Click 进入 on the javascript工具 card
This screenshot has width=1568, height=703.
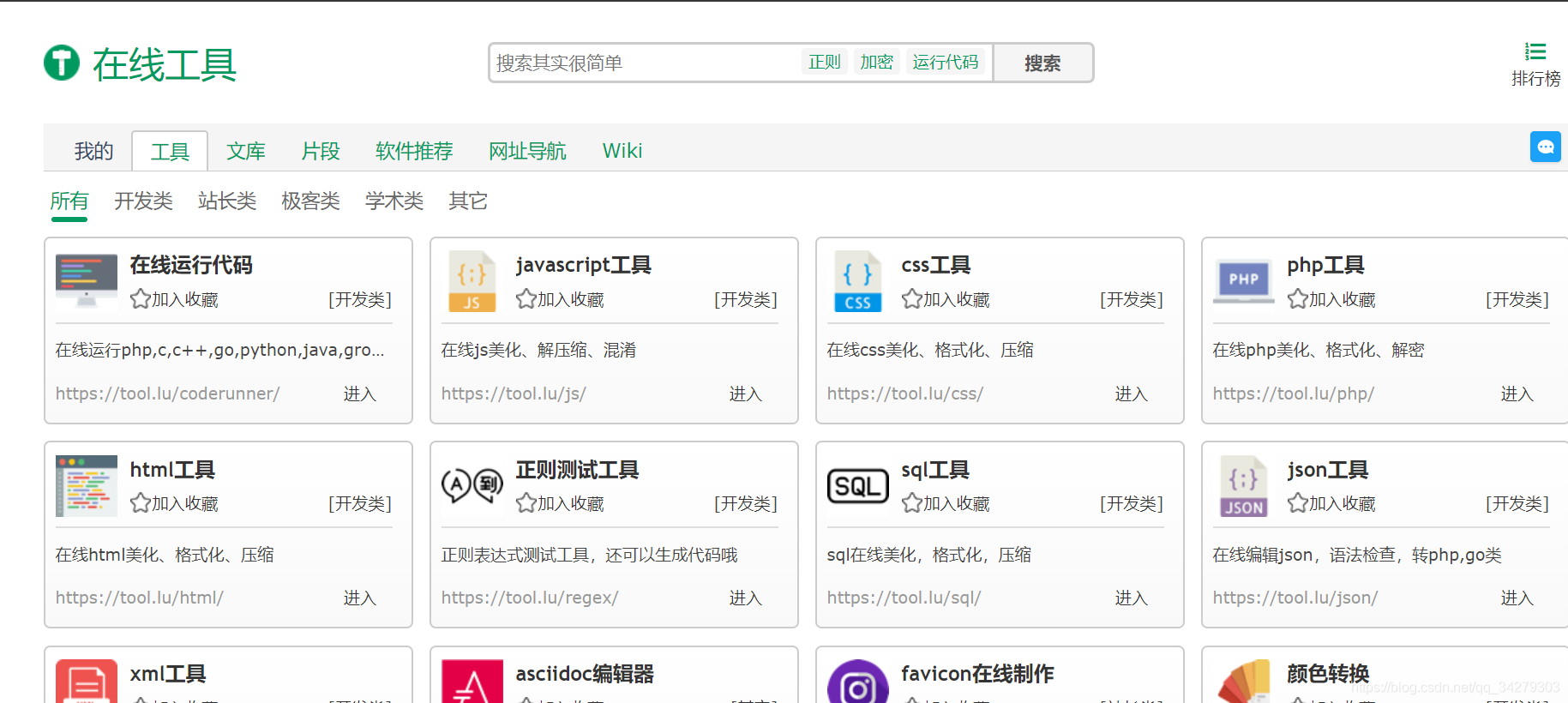(x=746, y=394)
